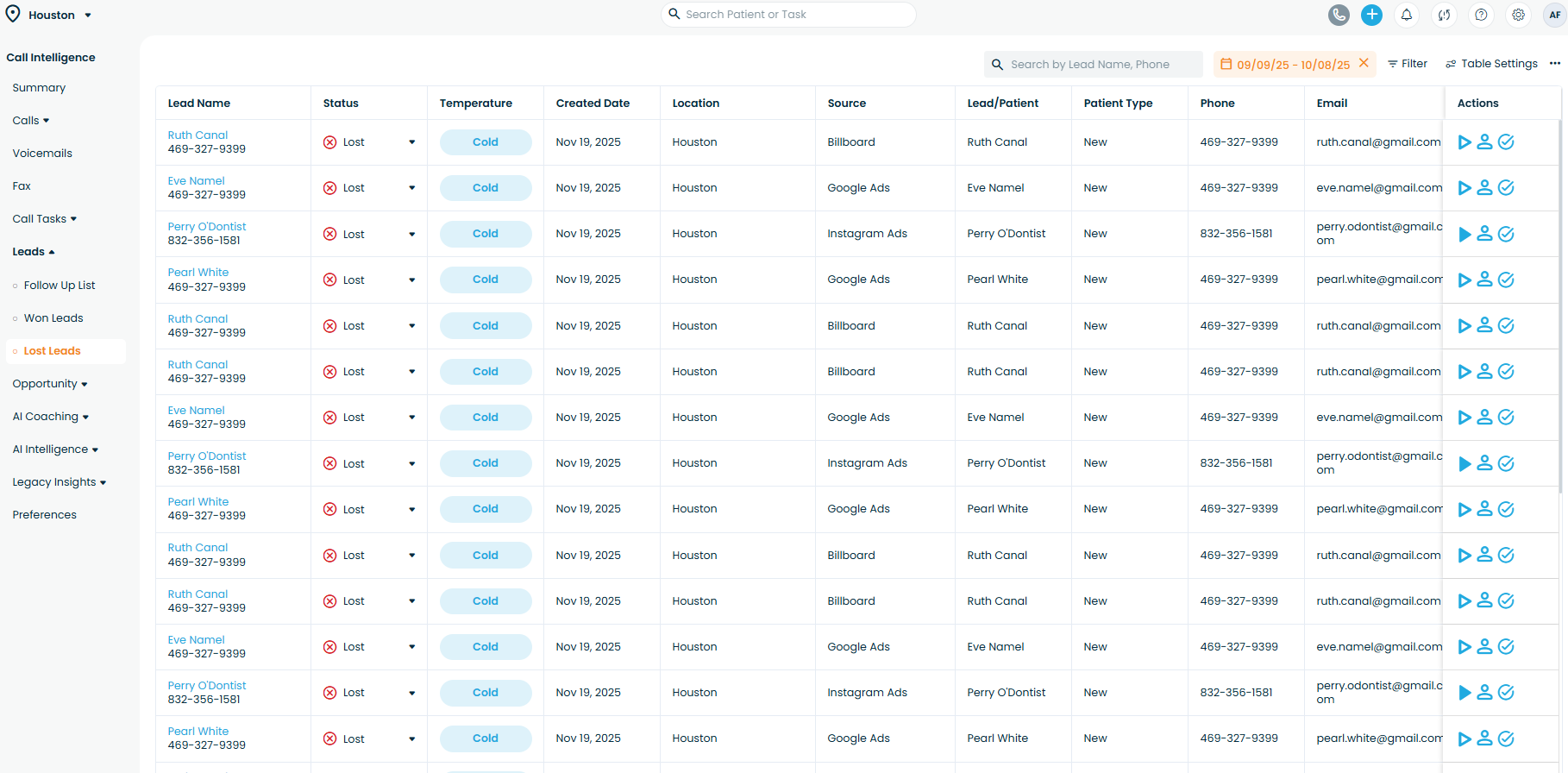Click the checkmark circle icon in first Perry O'Dontist row
Image resolution: width=1568 pixels, height=773 pixels.
1506,234
